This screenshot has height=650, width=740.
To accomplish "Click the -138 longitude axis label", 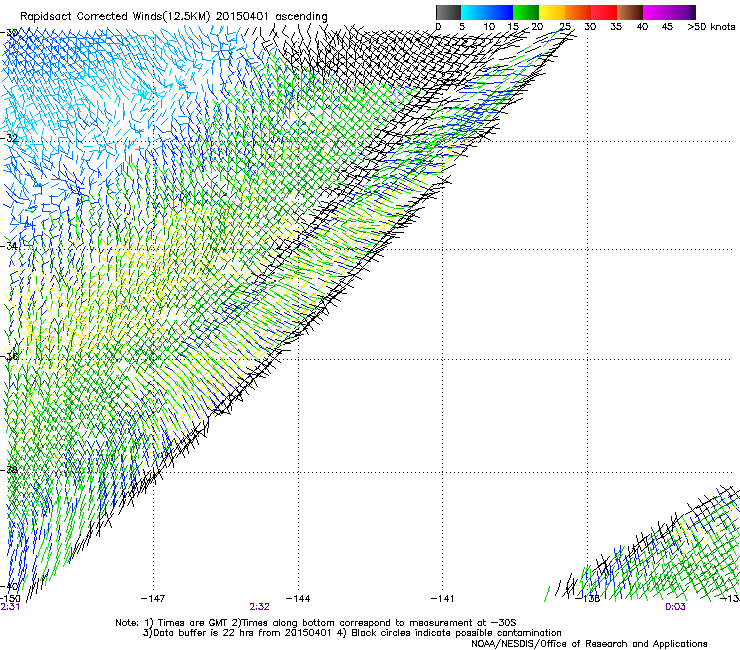I will coord(588,599).
